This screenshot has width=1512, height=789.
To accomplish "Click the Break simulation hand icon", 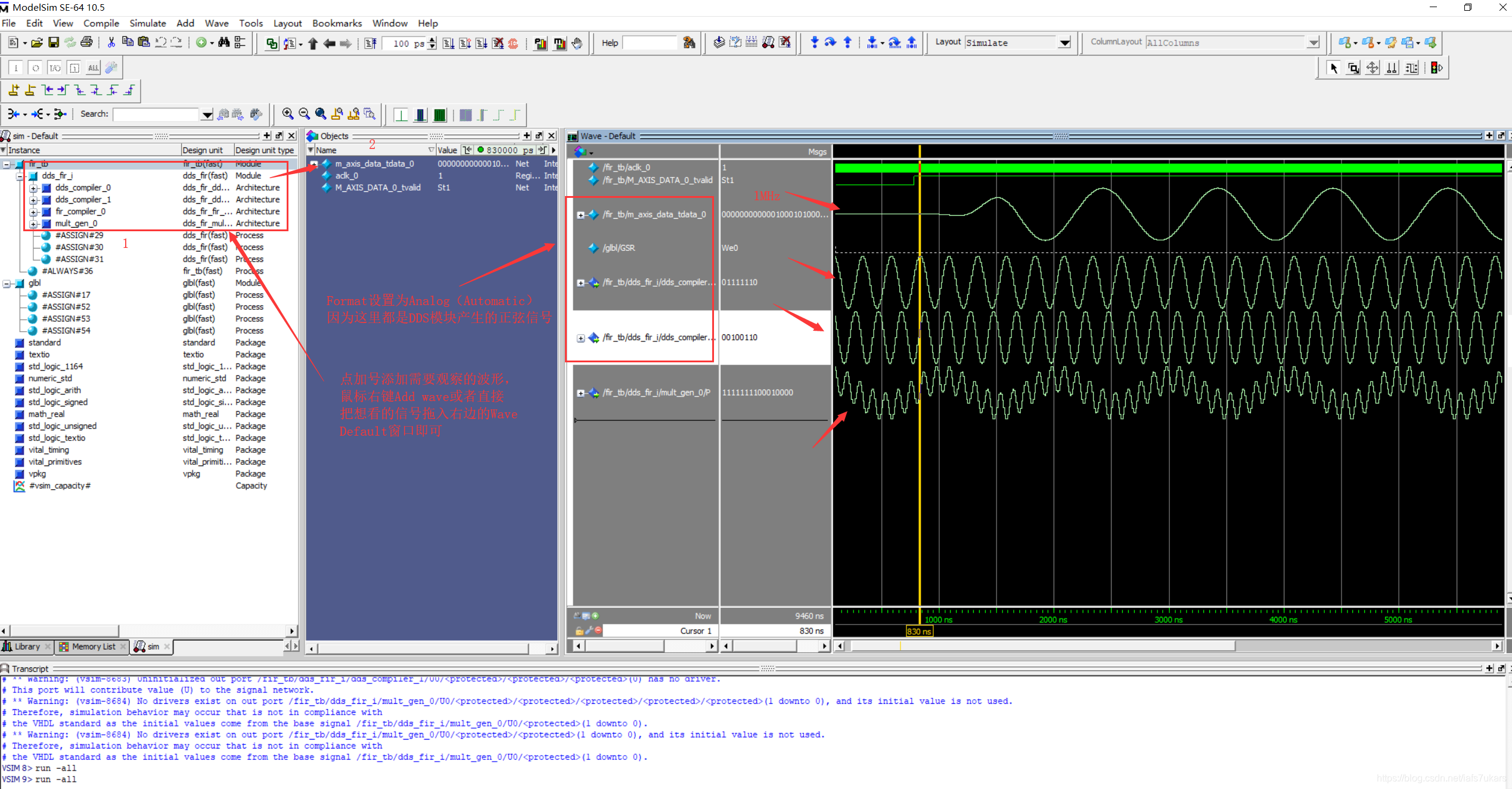I will pos(577,43).
